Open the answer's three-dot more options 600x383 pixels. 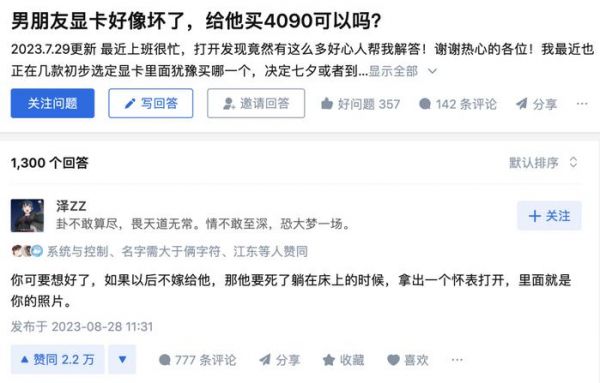click(x=457, y=360)
